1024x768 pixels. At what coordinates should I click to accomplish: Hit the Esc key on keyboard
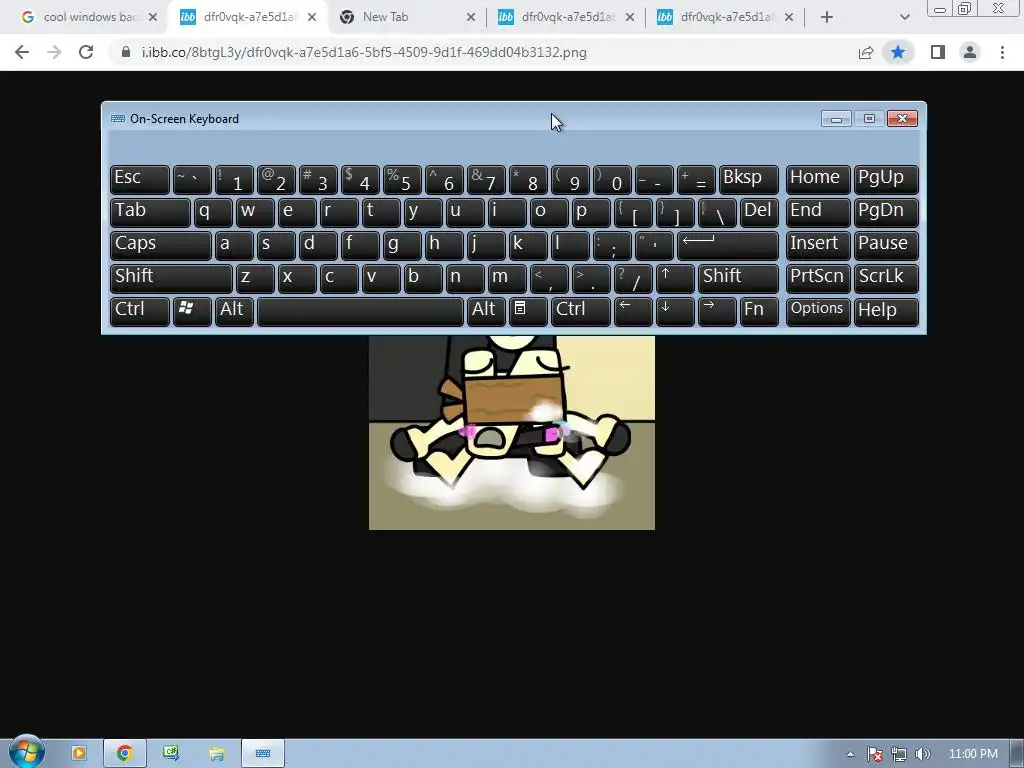(140, 179)
